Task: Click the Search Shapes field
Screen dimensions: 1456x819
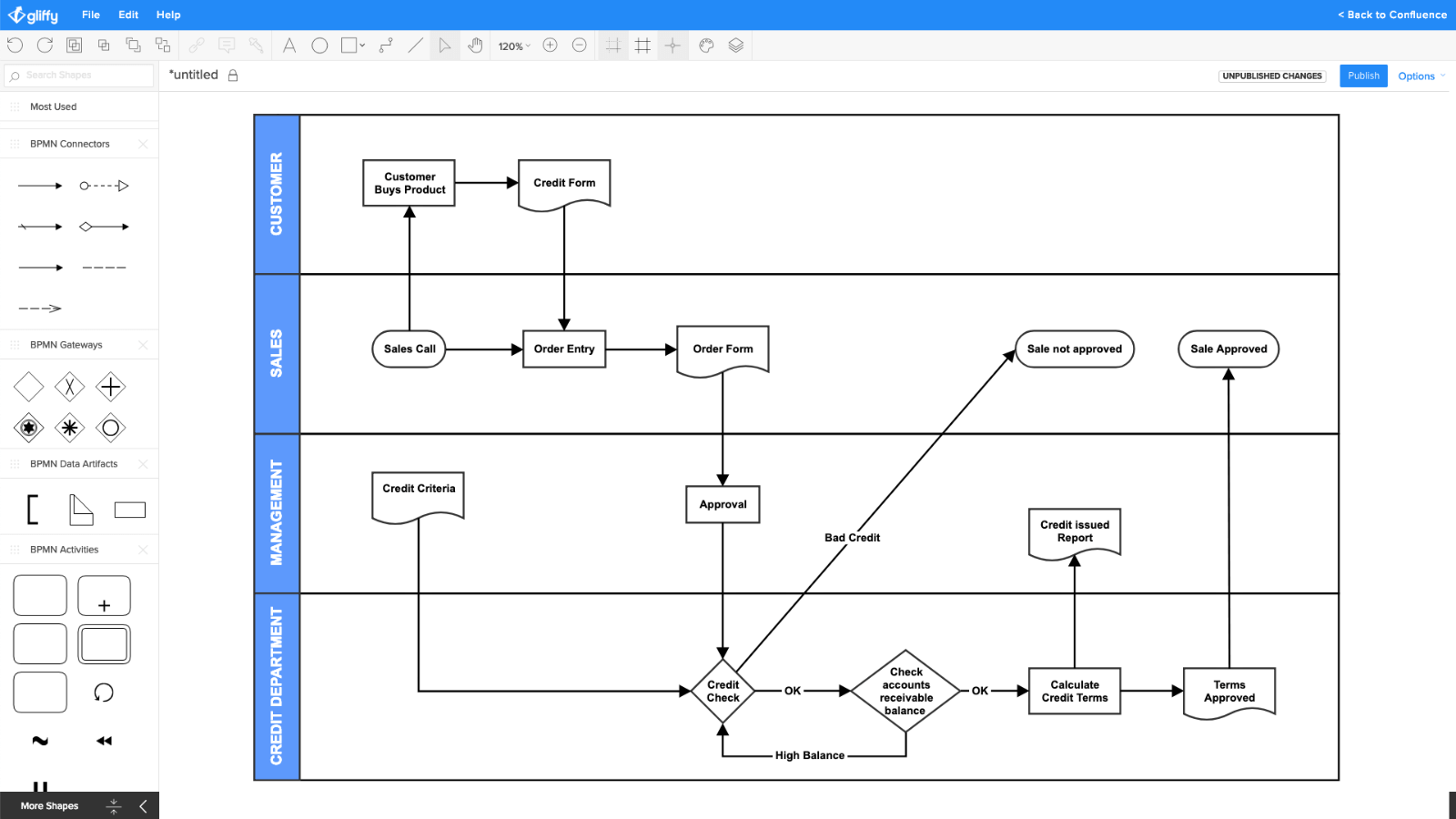Action: [79, 75]
